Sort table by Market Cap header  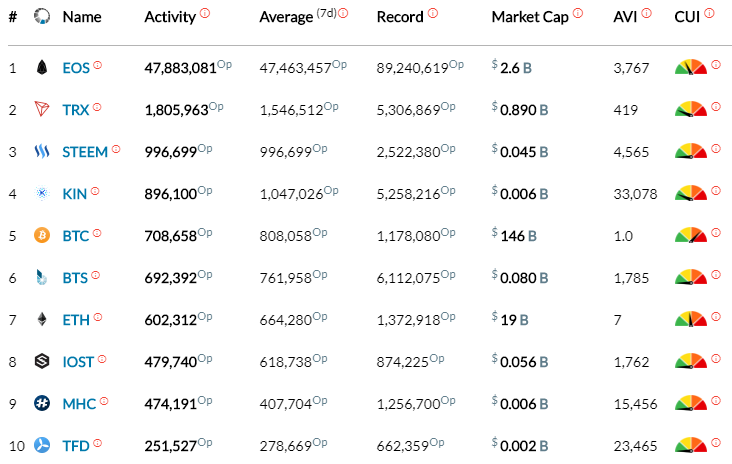coord(530,17)
